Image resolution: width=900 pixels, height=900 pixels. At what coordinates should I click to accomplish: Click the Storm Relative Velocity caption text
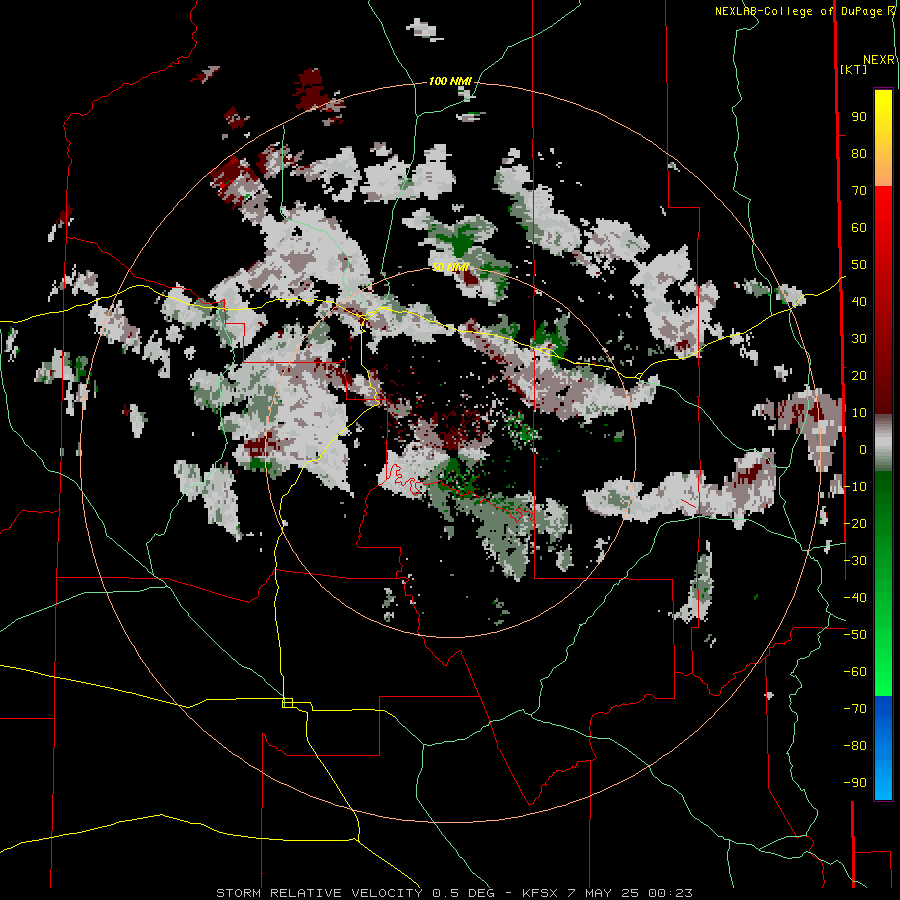coord(455,893)
